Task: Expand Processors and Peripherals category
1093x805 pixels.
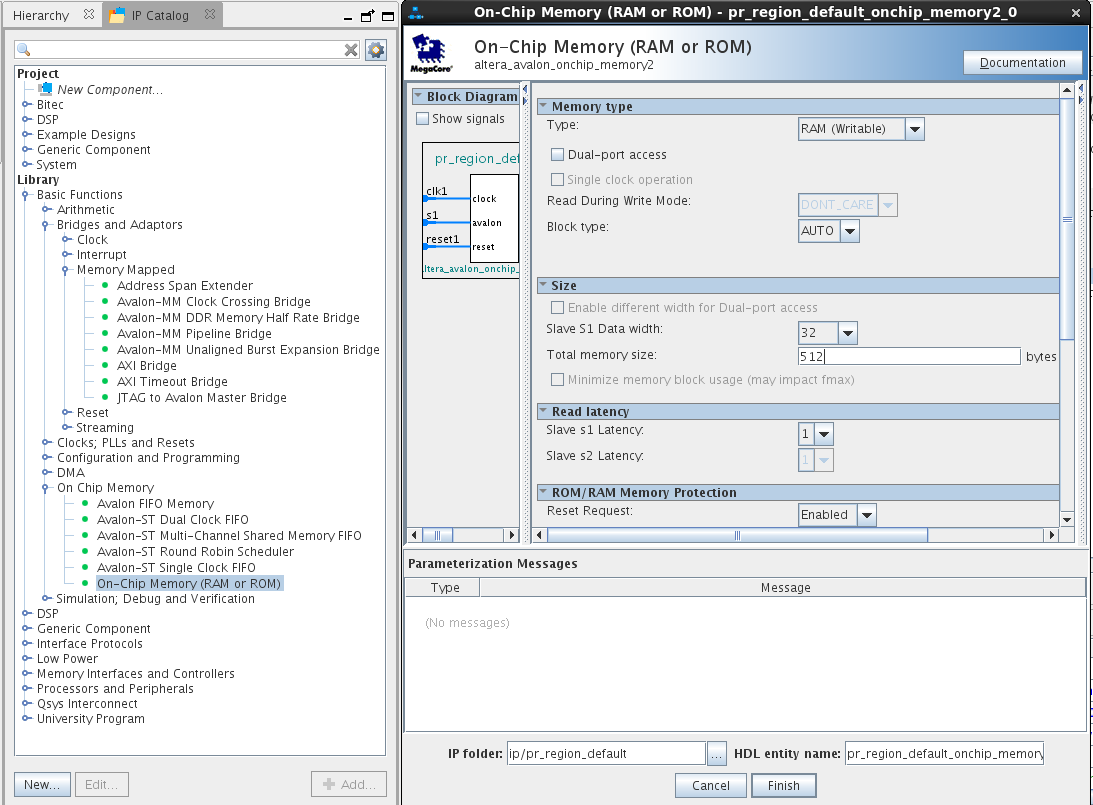Action: (x=26, y=689)
